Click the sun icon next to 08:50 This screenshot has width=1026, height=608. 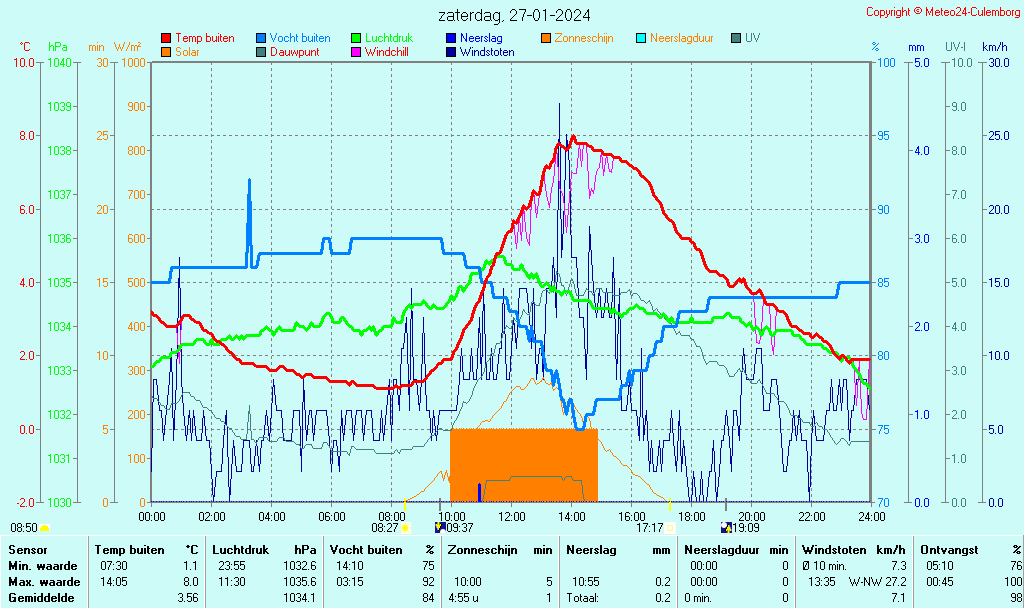[x=44, y=527]
